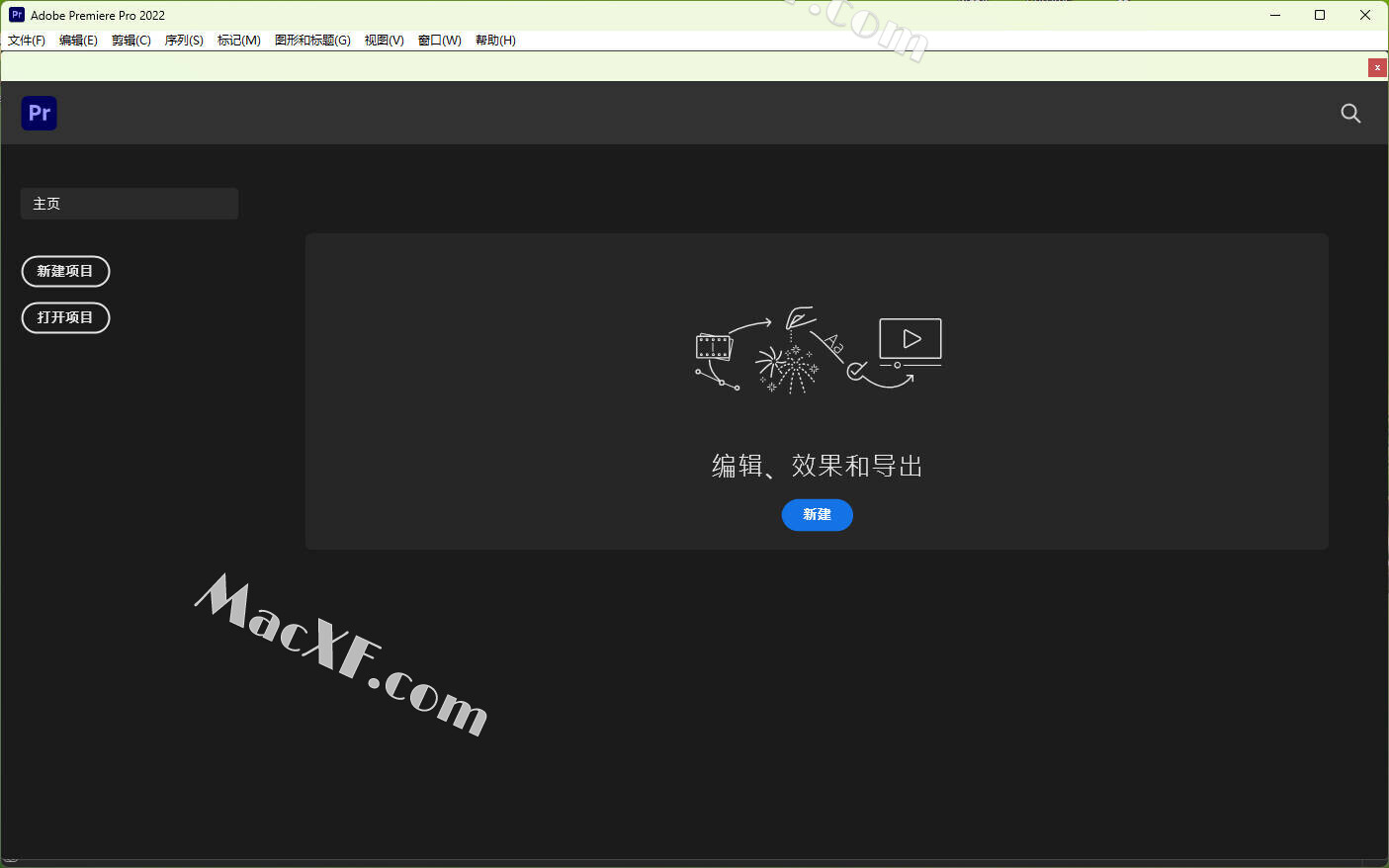The height and width of the screenshot is (868, 1389).
Task: Select the 主页 home tab
Action: tap(130, 204)
